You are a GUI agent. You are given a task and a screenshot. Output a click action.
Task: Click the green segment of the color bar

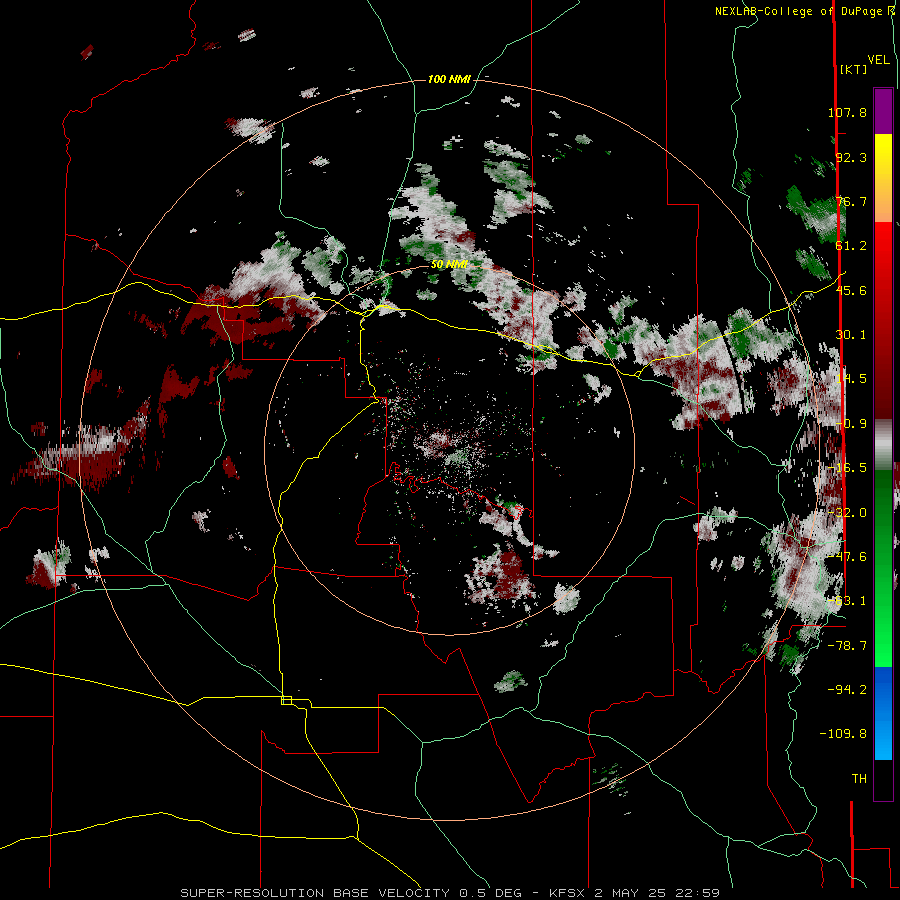coord(883,568)
